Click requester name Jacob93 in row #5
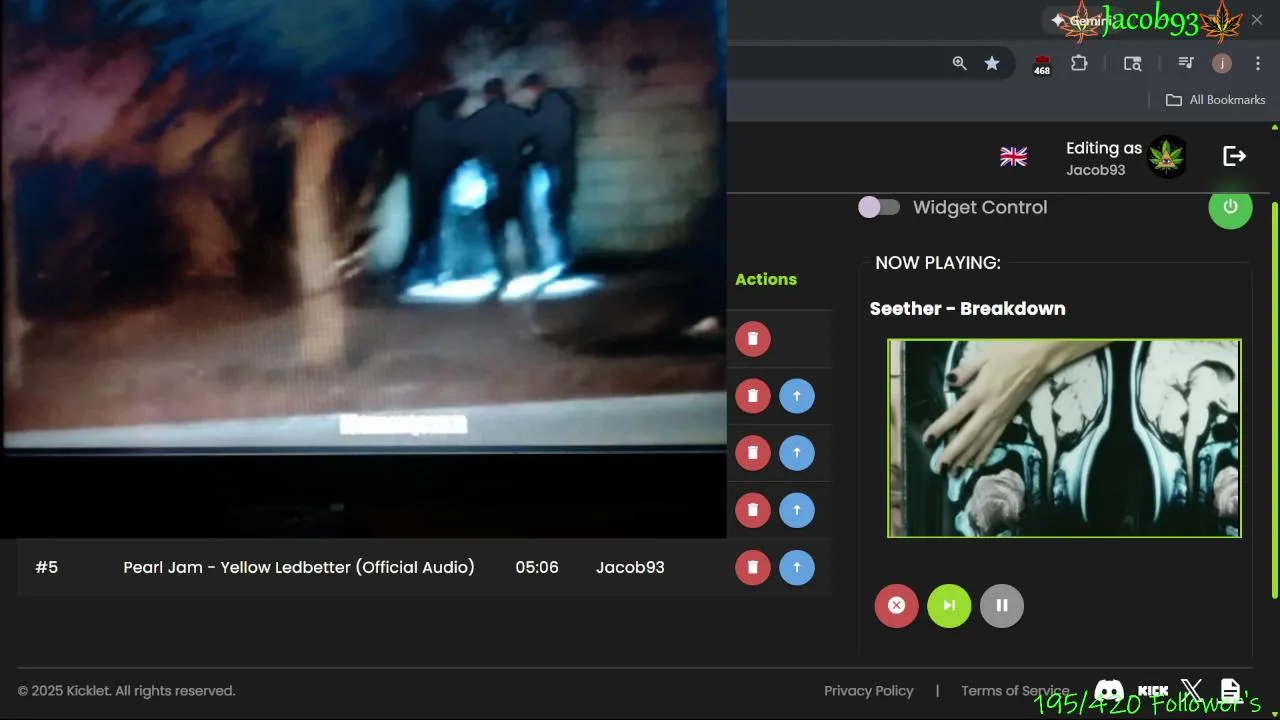1280x720 pixels. 630,567
